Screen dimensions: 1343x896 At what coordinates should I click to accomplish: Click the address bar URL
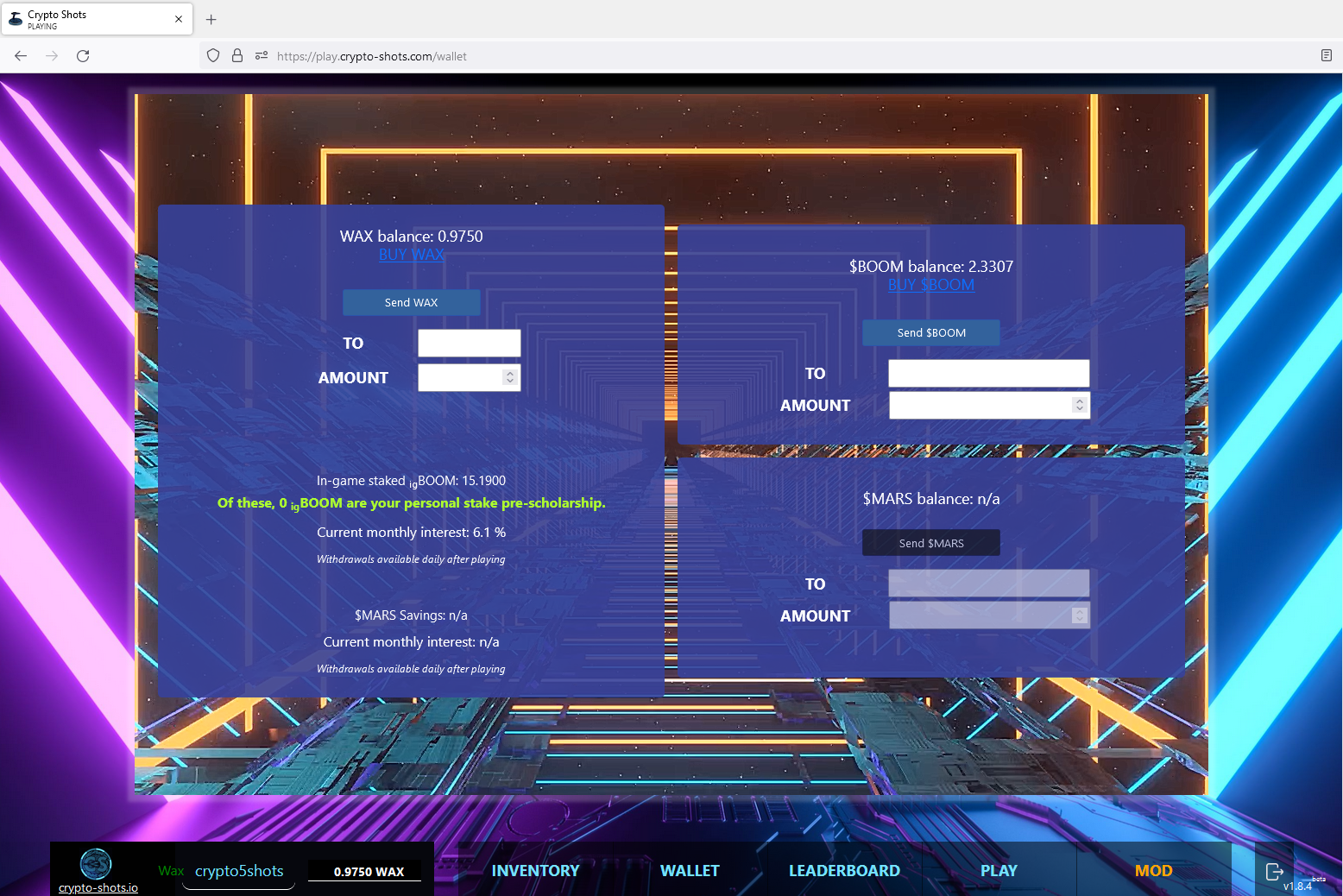[x=372, y=56]
